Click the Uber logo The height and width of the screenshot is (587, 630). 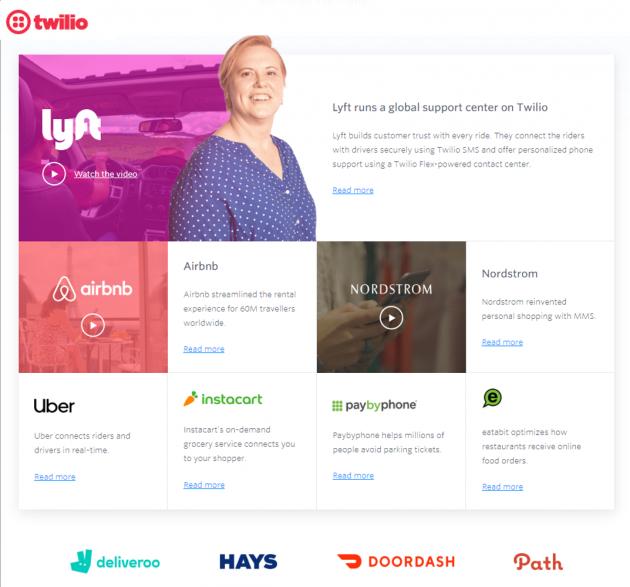pos(54,406)
